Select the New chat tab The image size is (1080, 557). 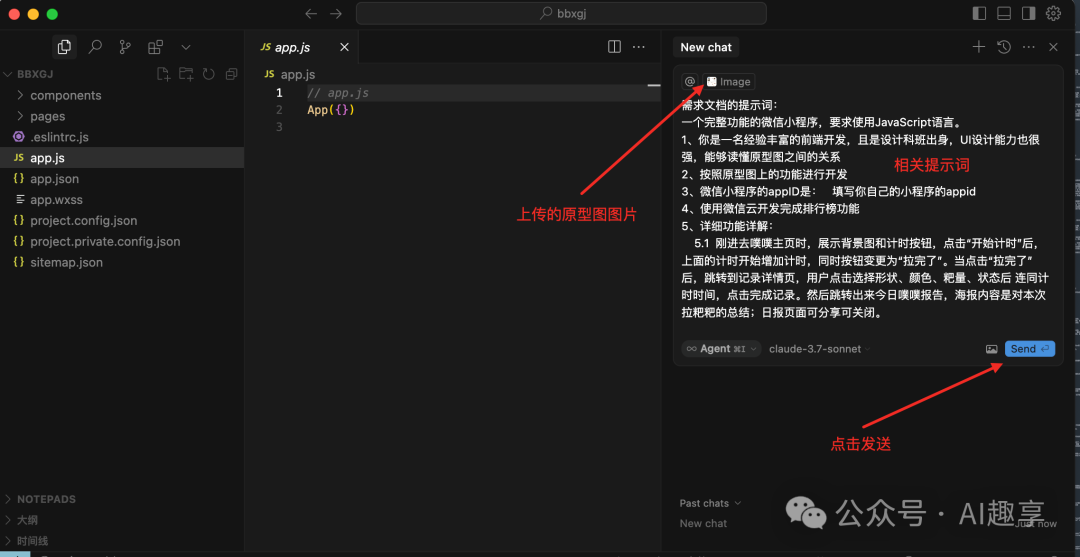(x=706, y=47)
